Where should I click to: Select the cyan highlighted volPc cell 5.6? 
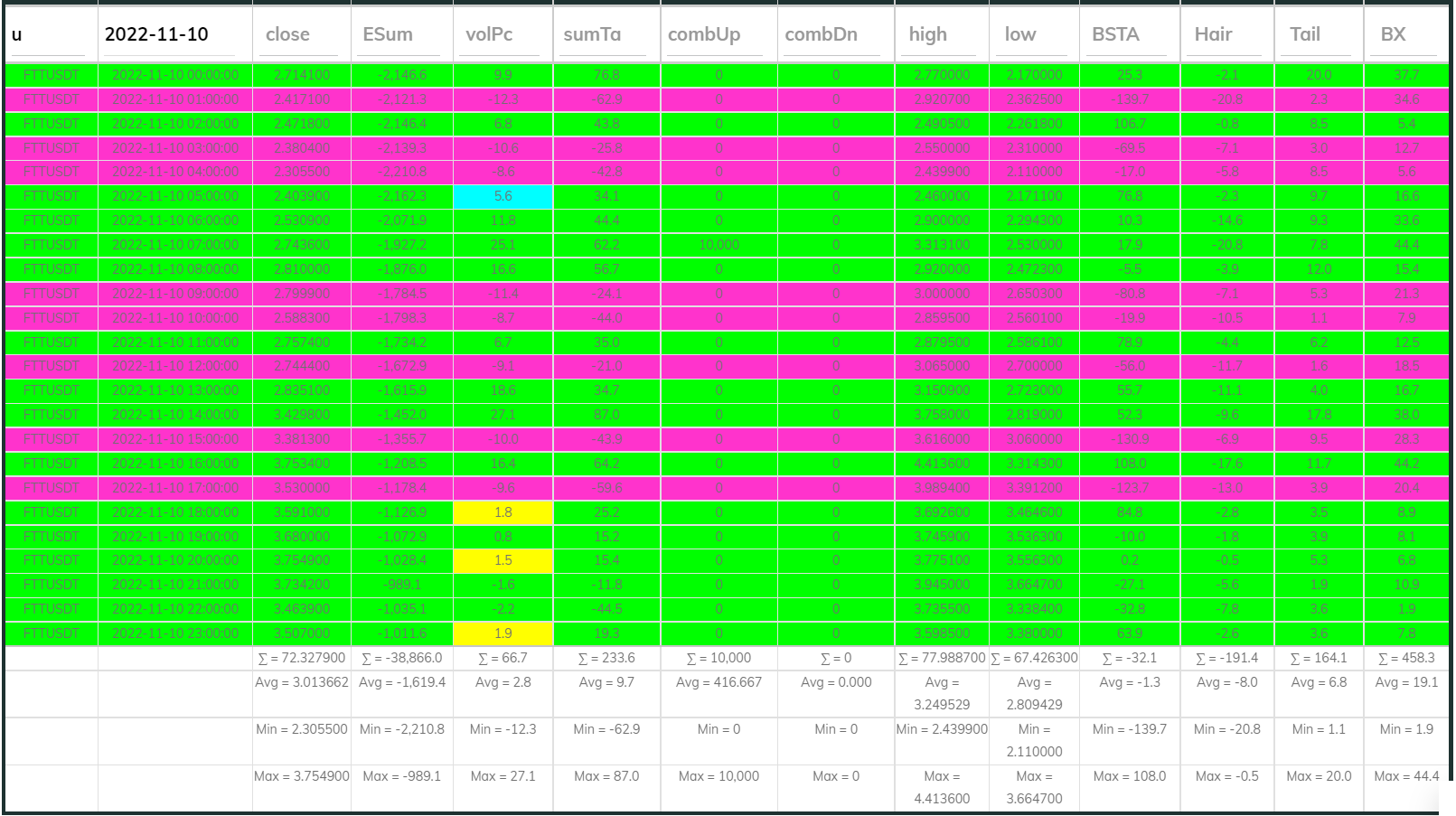(x=503, y=196)
